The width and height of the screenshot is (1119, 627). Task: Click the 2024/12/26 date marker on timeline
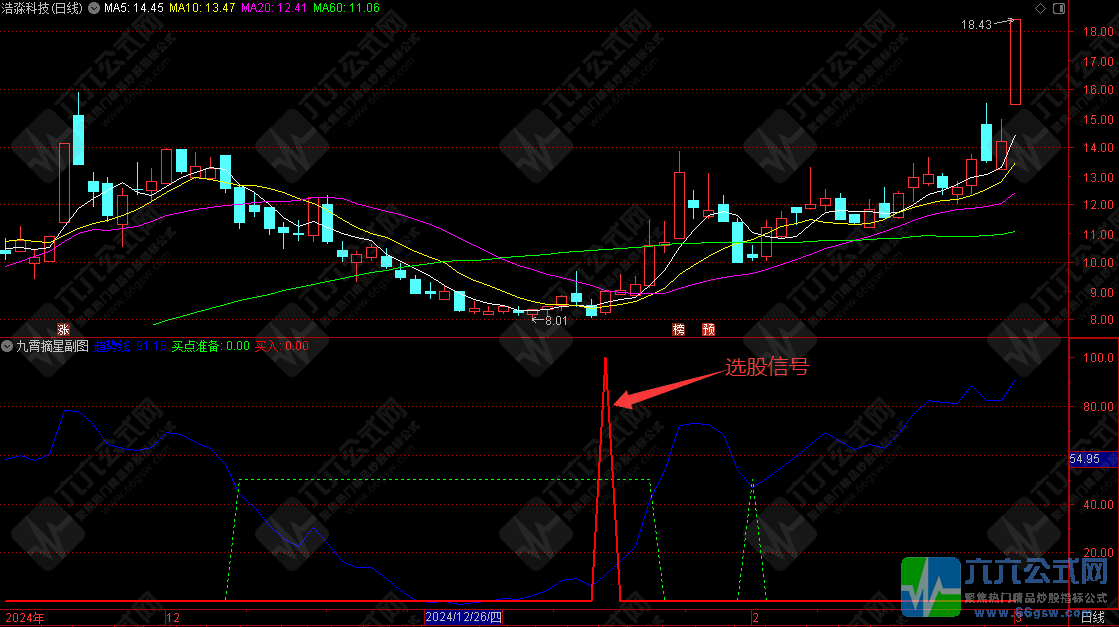point(463,618)
